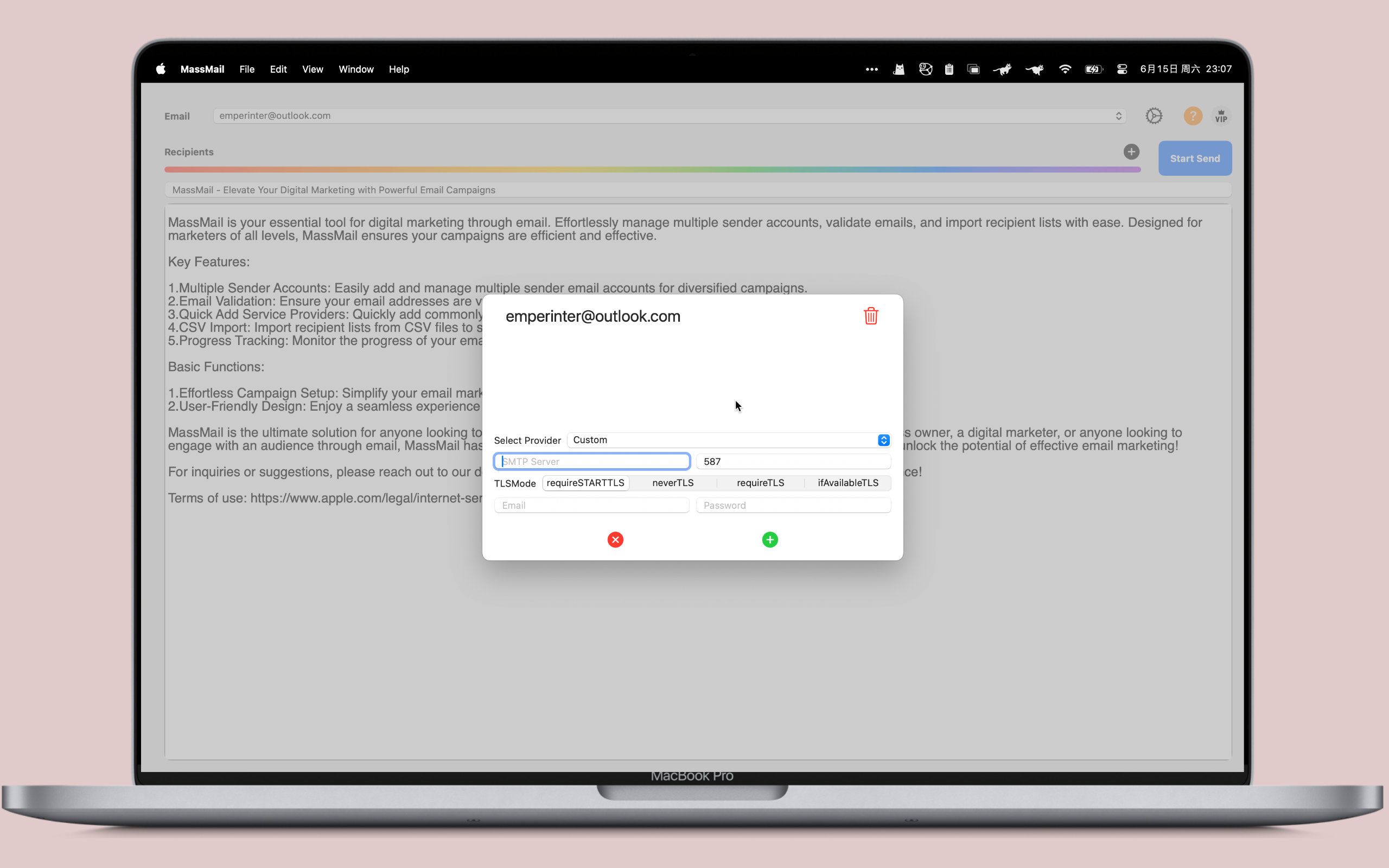
Task: Select requireSTARTTLS TLS mode
Action: (x=585, y=483)
